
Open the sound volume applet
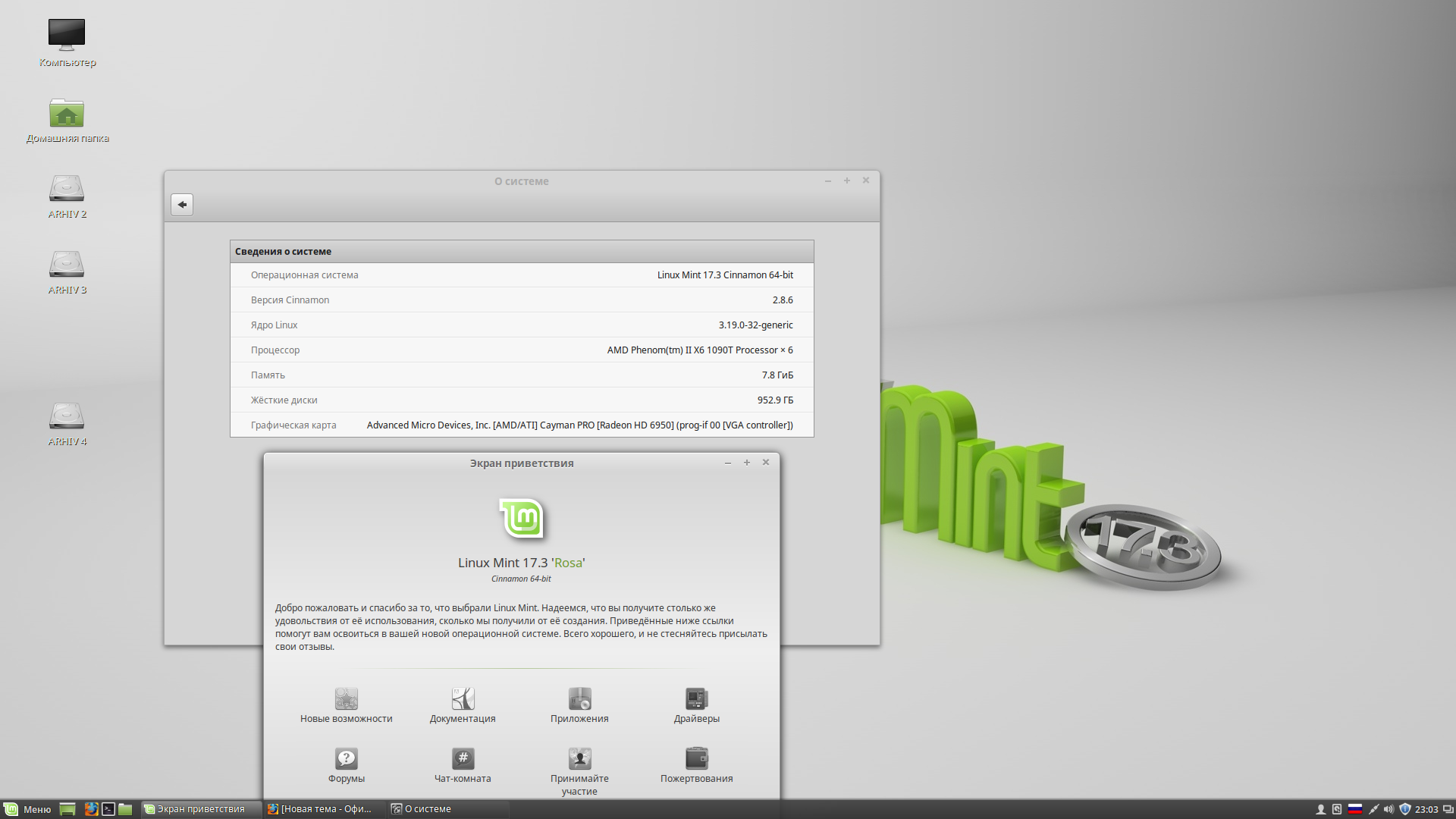point(1389,809)
